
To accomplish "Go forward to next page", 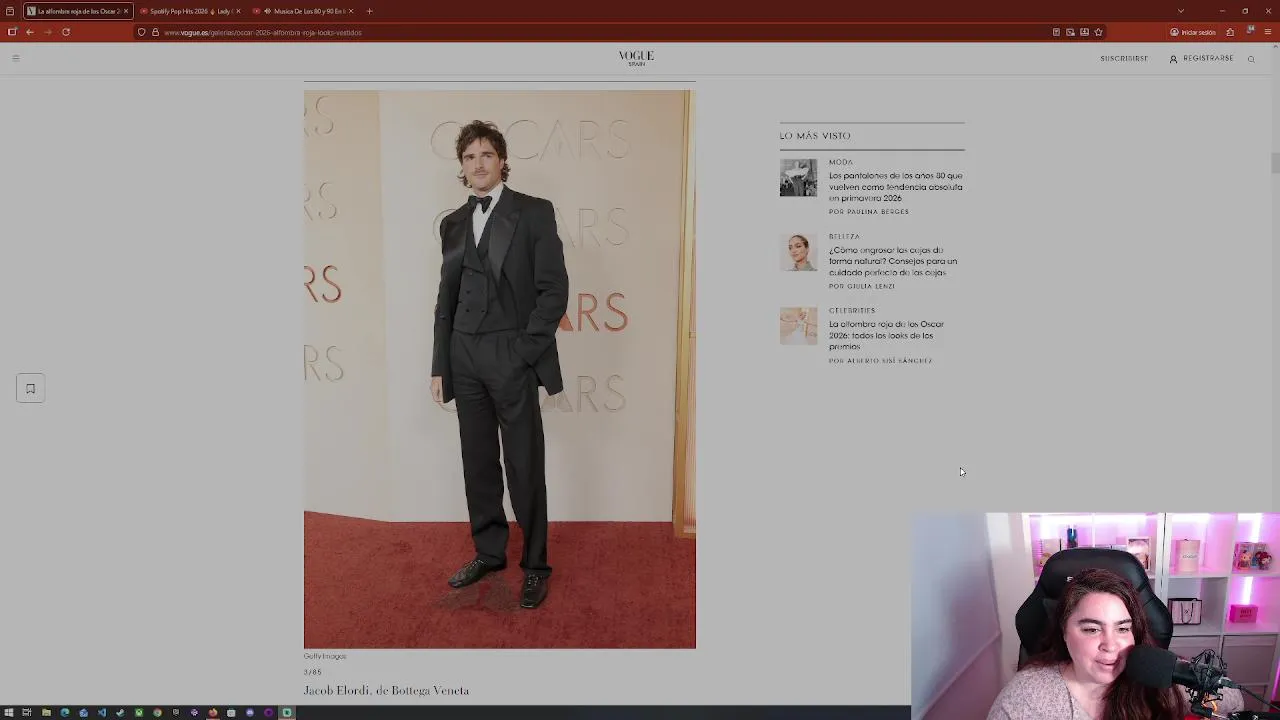I will coord(48,32).
